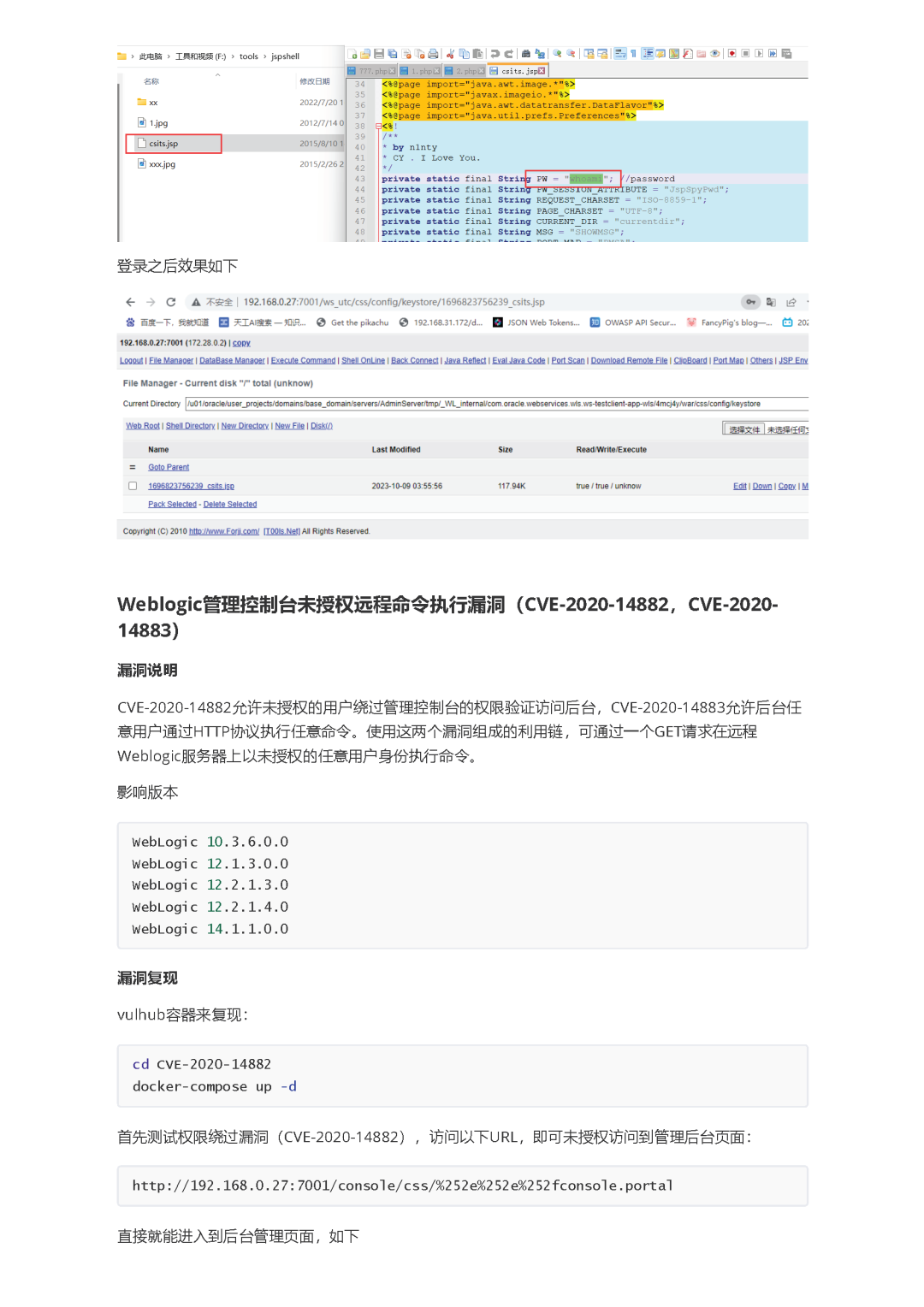Toggle the Word Wrap toolbar icon
924x1307 pixels.
point(620,54)
